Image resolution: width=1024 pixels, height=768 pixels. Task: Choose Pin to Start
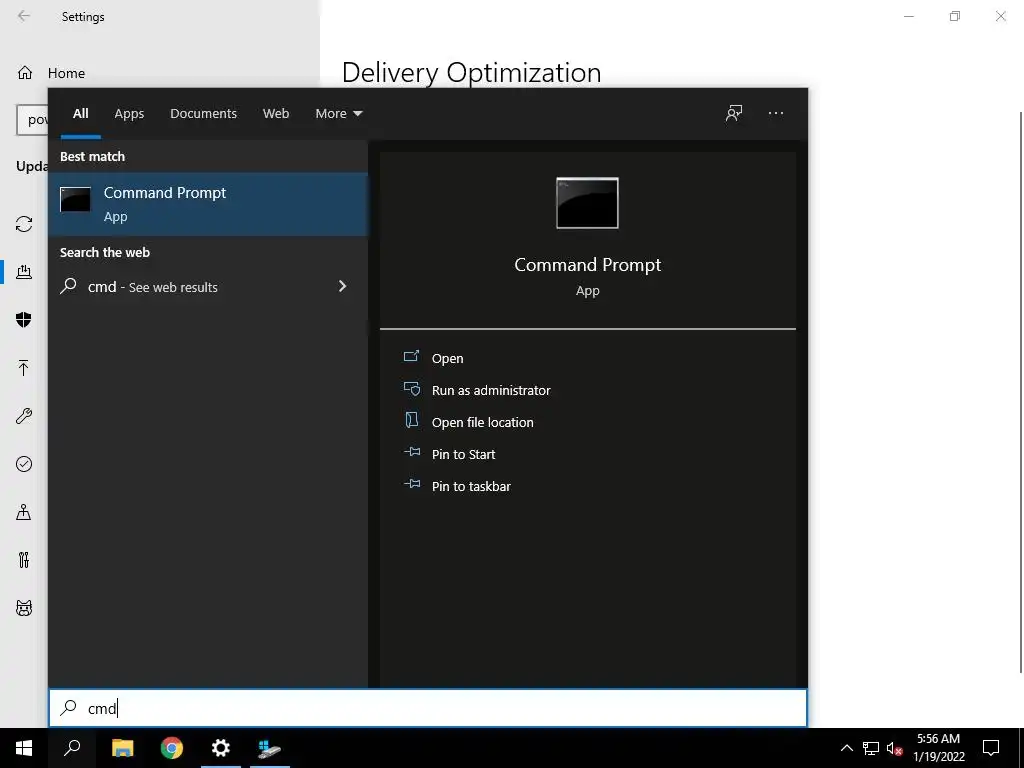click(x=463, y=454)
